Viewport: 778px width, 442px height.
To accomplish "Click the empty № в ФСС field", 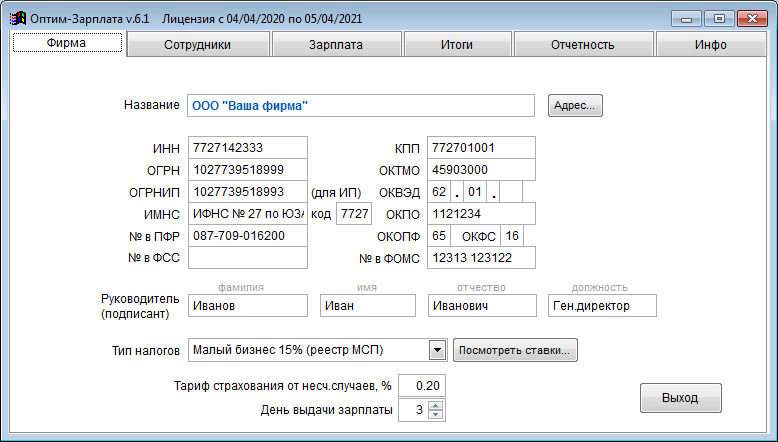I will 248,258.
